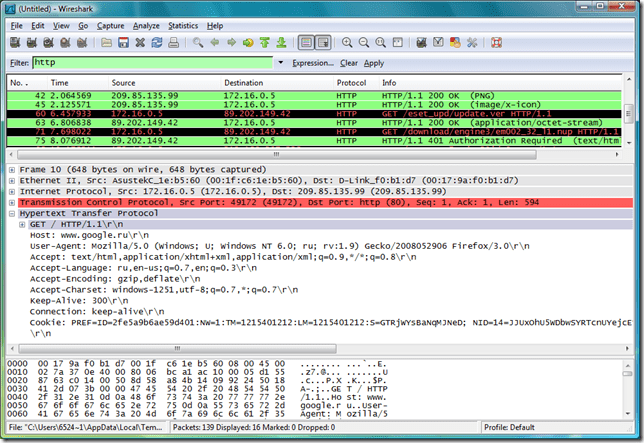Click the Zoom in magnifier icon
This screenshot has width=644, height=443.
coord(347,42)
